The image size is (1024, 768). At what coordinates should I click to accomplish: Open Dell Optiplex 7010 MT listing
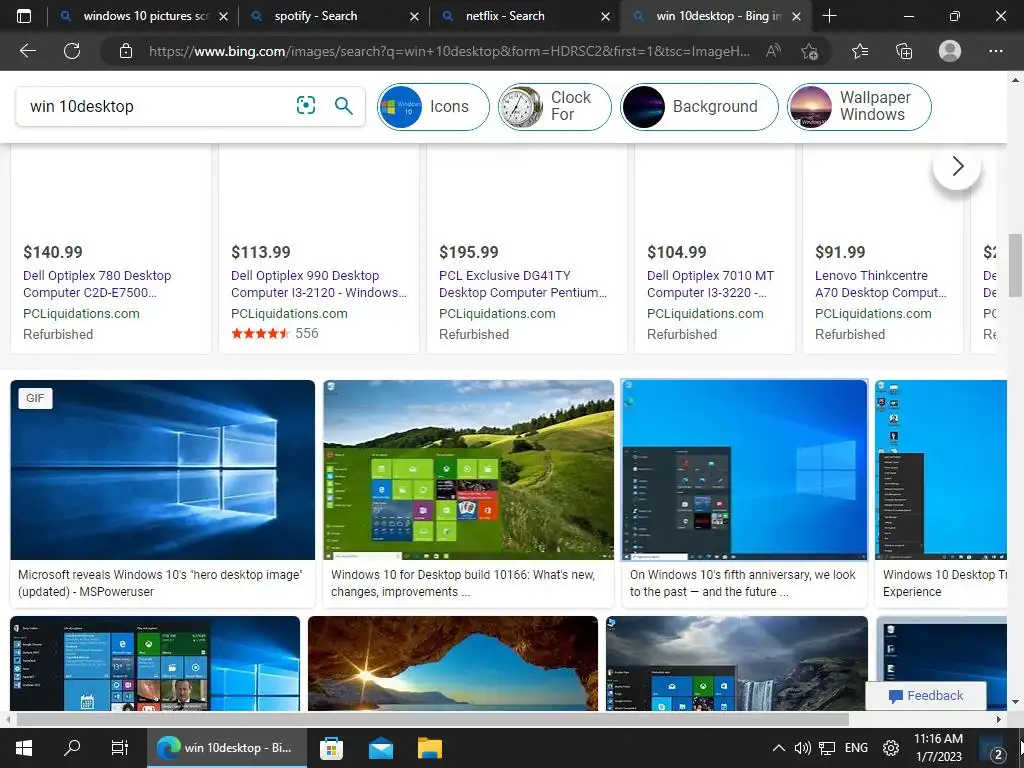tap(711, 284)
